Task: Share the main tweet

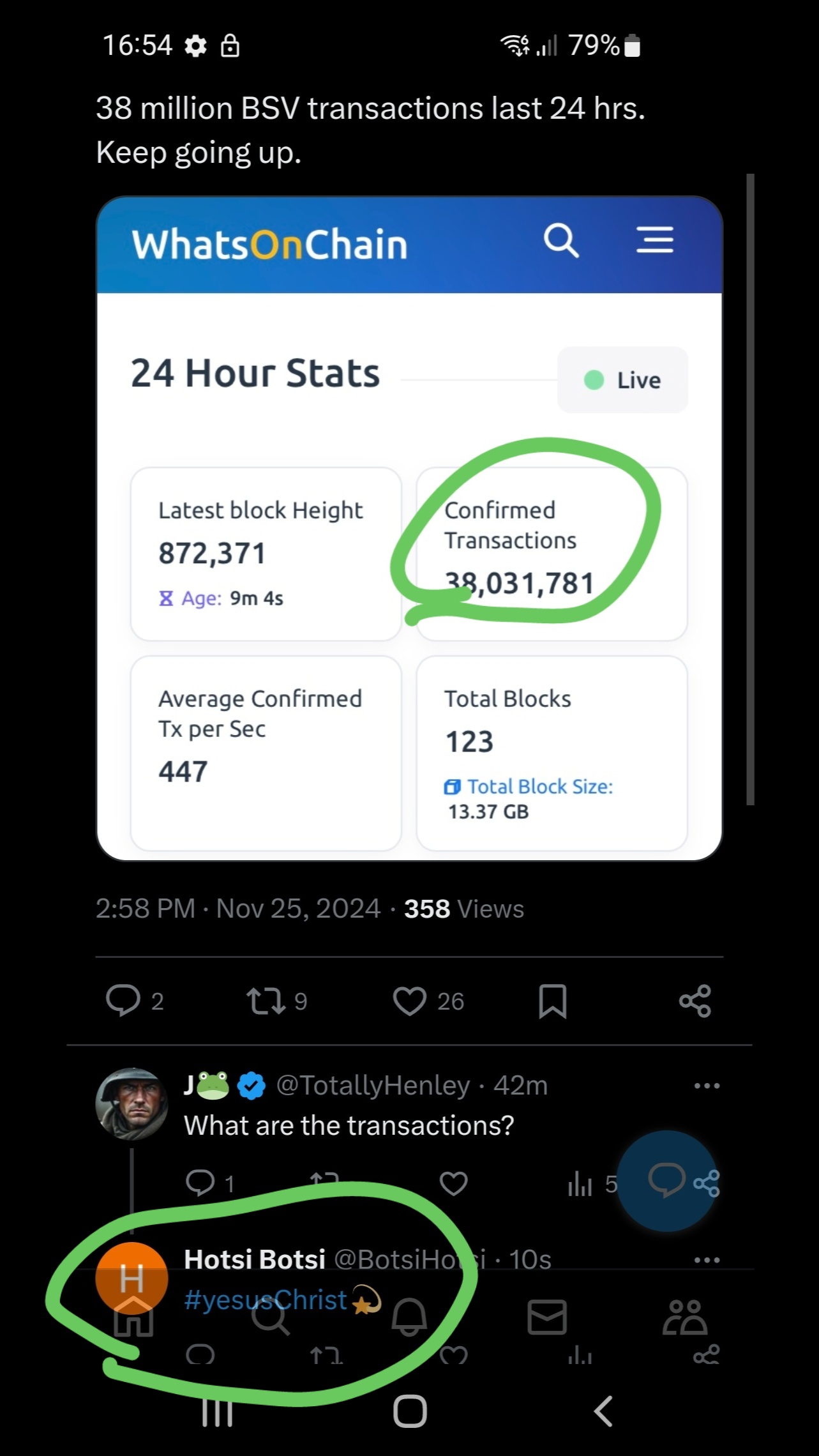Action: (x=695, y=1001)
